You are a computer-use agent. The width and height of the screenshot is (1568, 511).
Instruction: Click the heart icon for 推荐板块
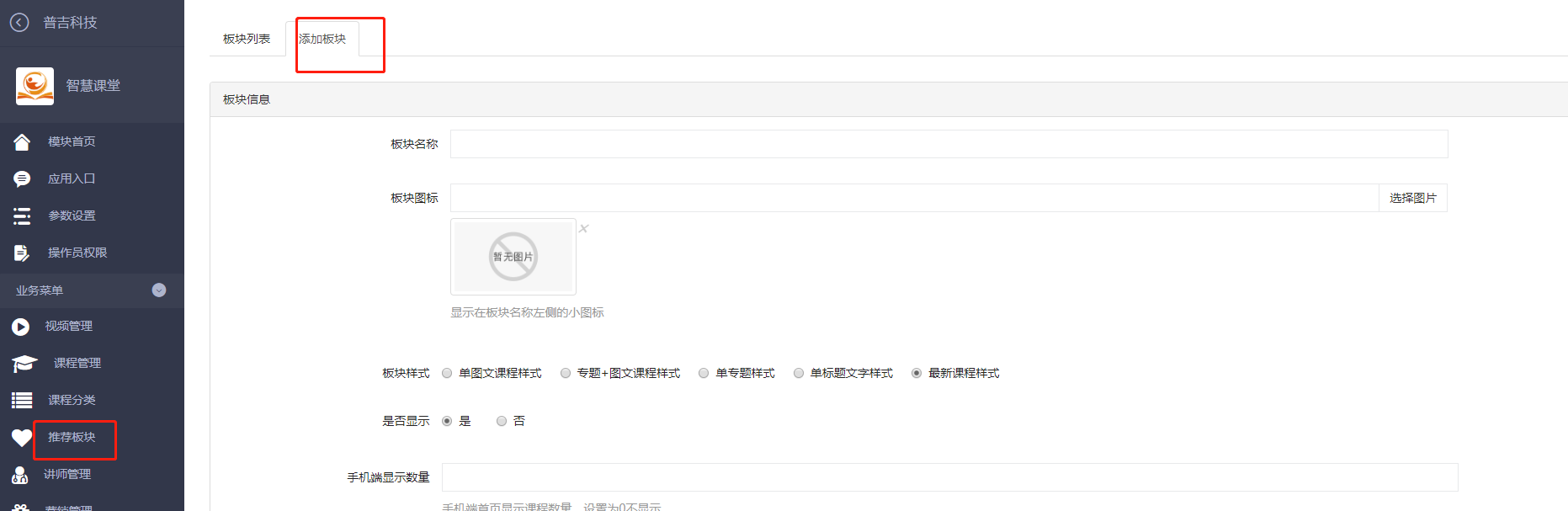[22, 438]
